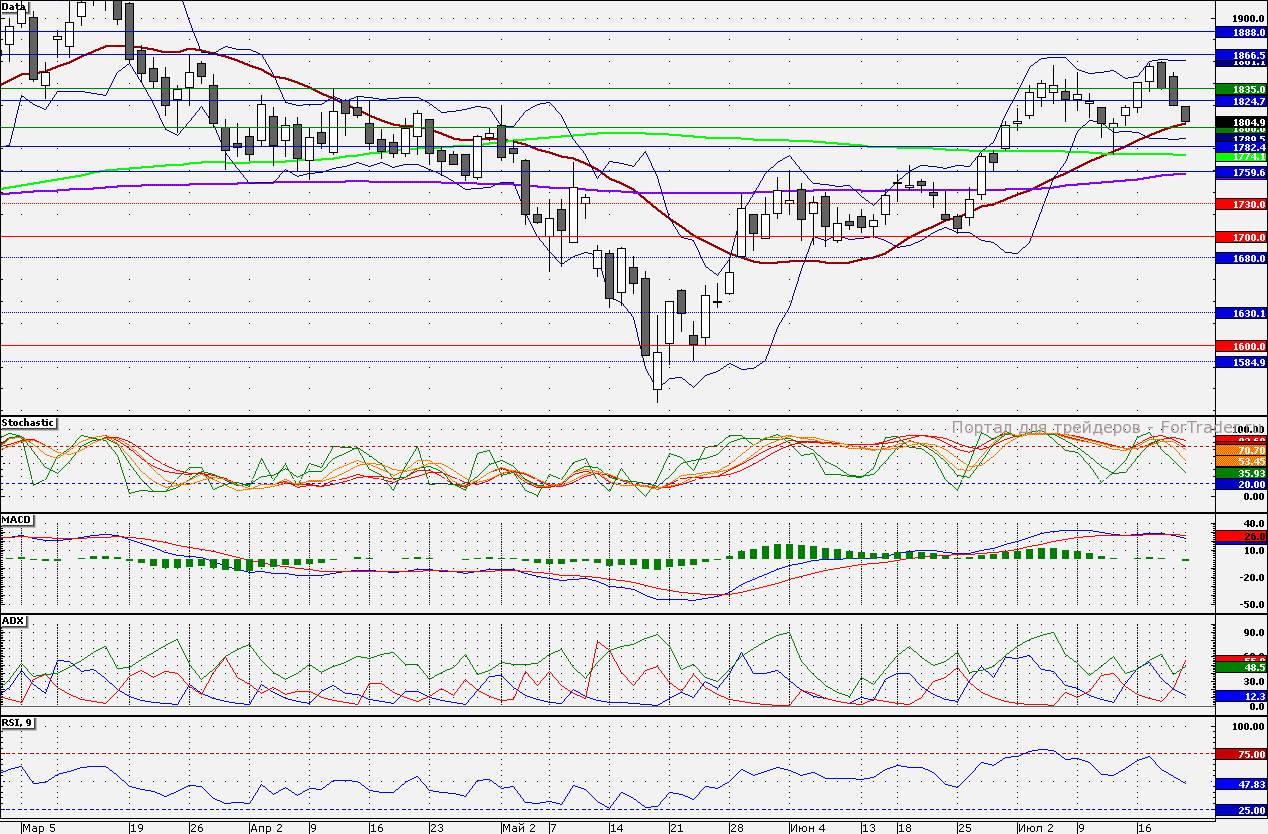The image size is (1268, 834).
Task: Click the black 1804.9 current price tag
Action: [x=1241, y=122]
